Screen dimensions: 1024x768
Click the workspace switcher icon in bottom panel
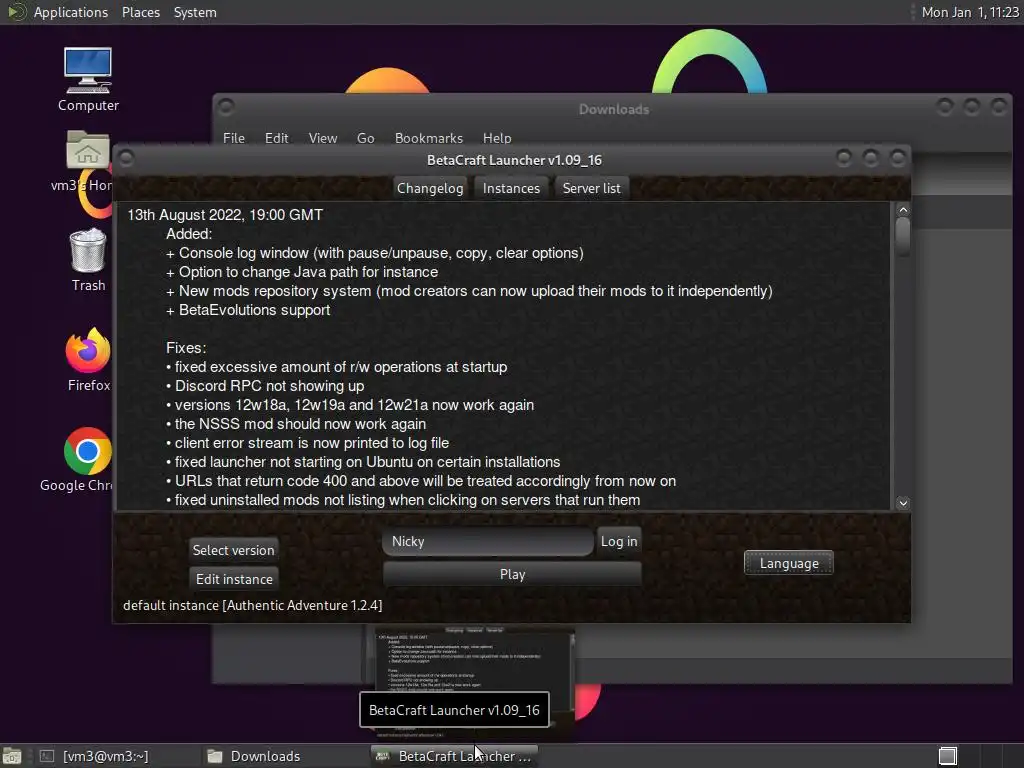[x=948, y=756]
